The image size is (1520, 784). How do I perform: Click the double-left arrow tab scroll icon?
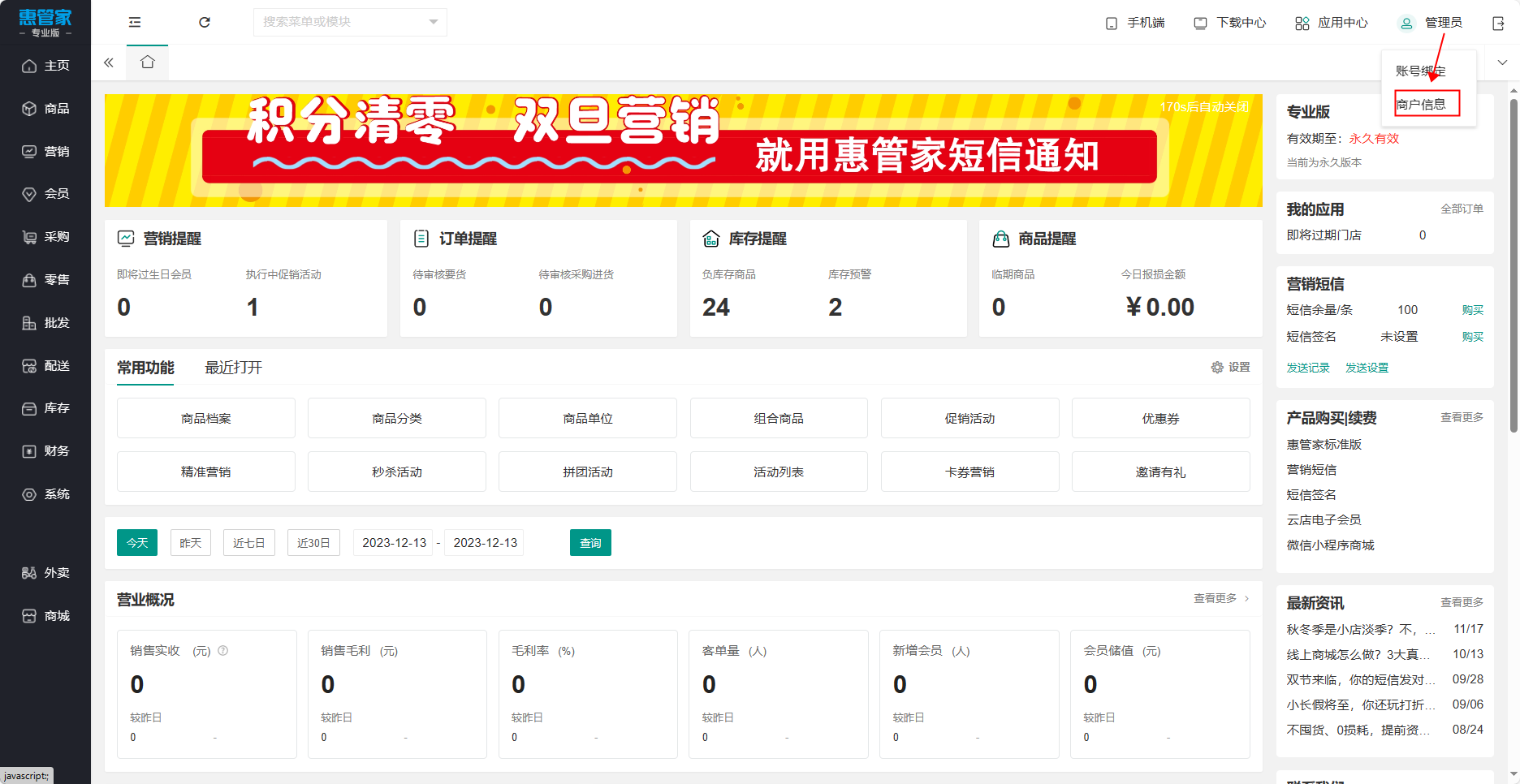(109, 62)
